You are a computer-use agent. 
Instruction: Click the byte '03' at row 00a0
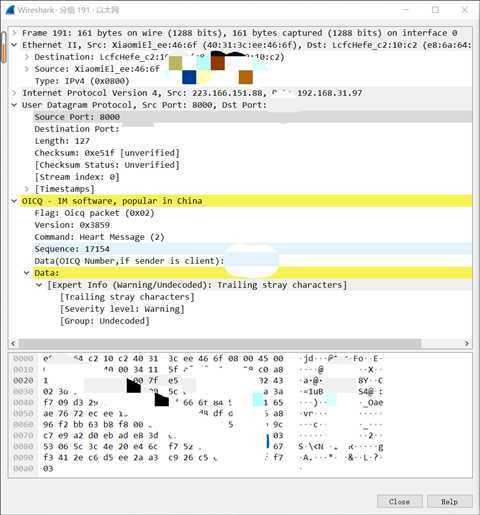pos(48,468)
